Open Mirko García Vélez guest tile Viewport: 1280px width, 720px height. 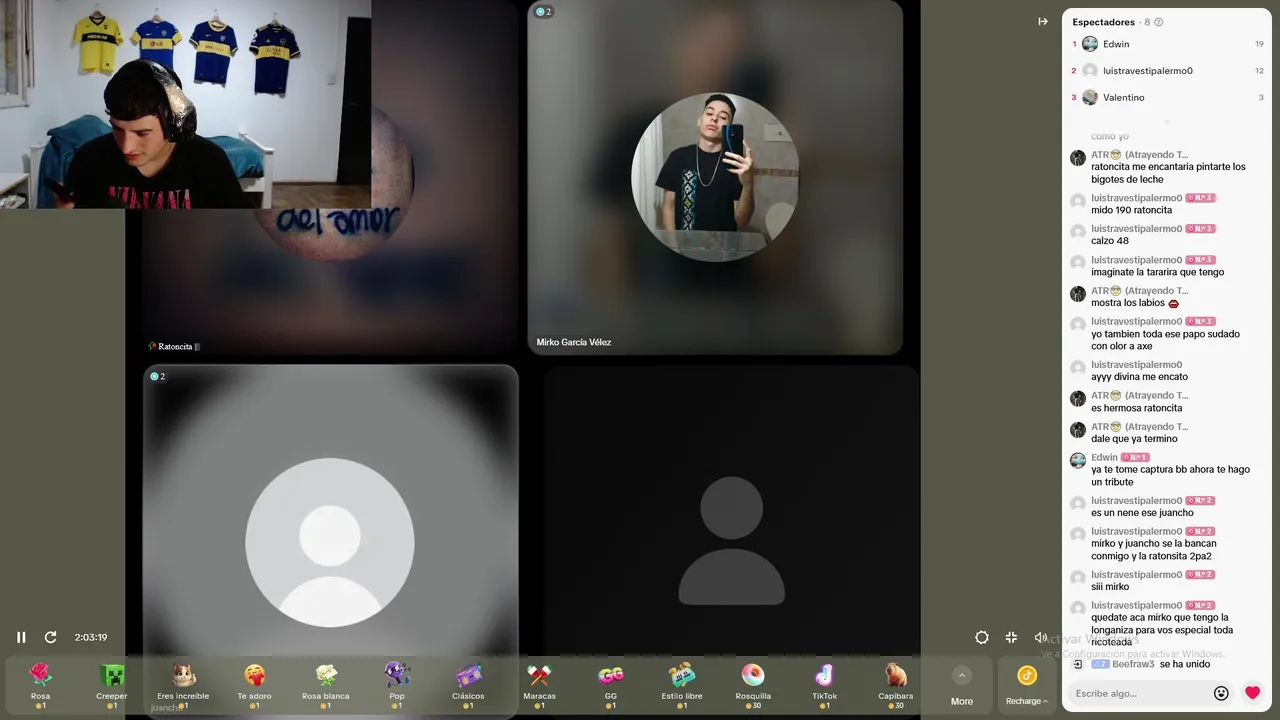click(x=715, y=177)
